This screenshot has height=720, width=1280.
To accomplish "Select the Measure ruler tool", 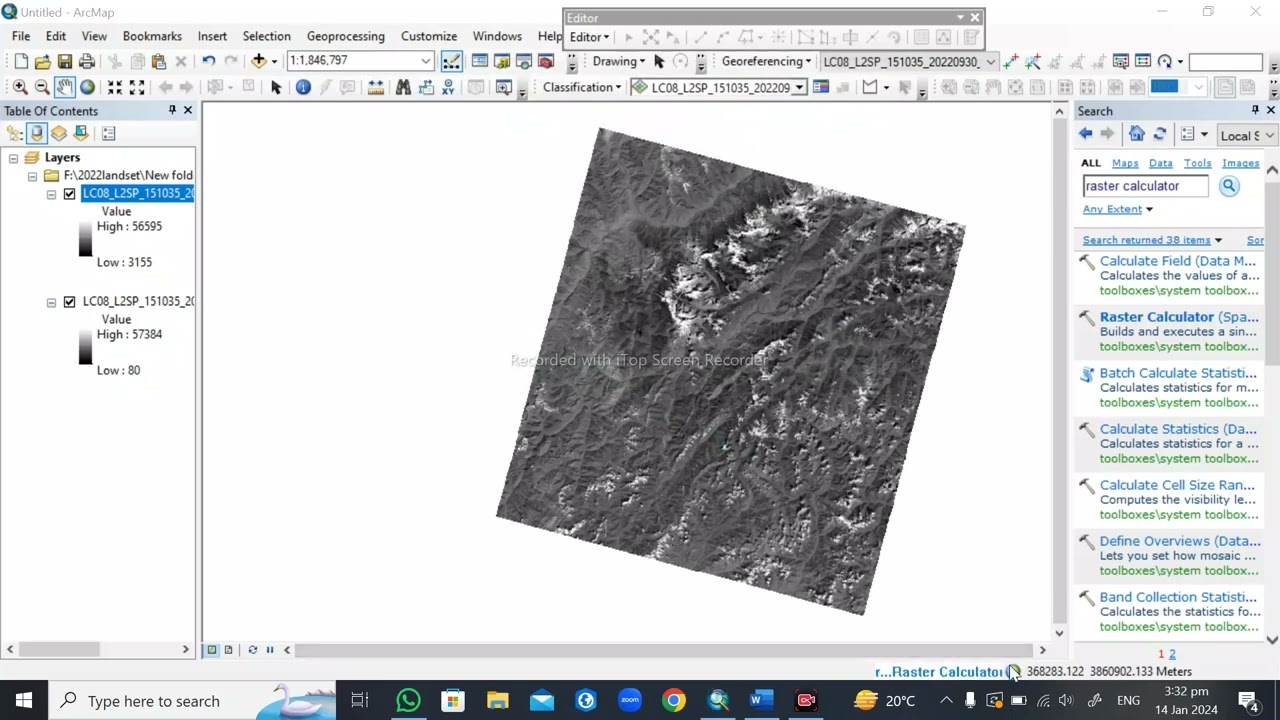I will [375, 88].
